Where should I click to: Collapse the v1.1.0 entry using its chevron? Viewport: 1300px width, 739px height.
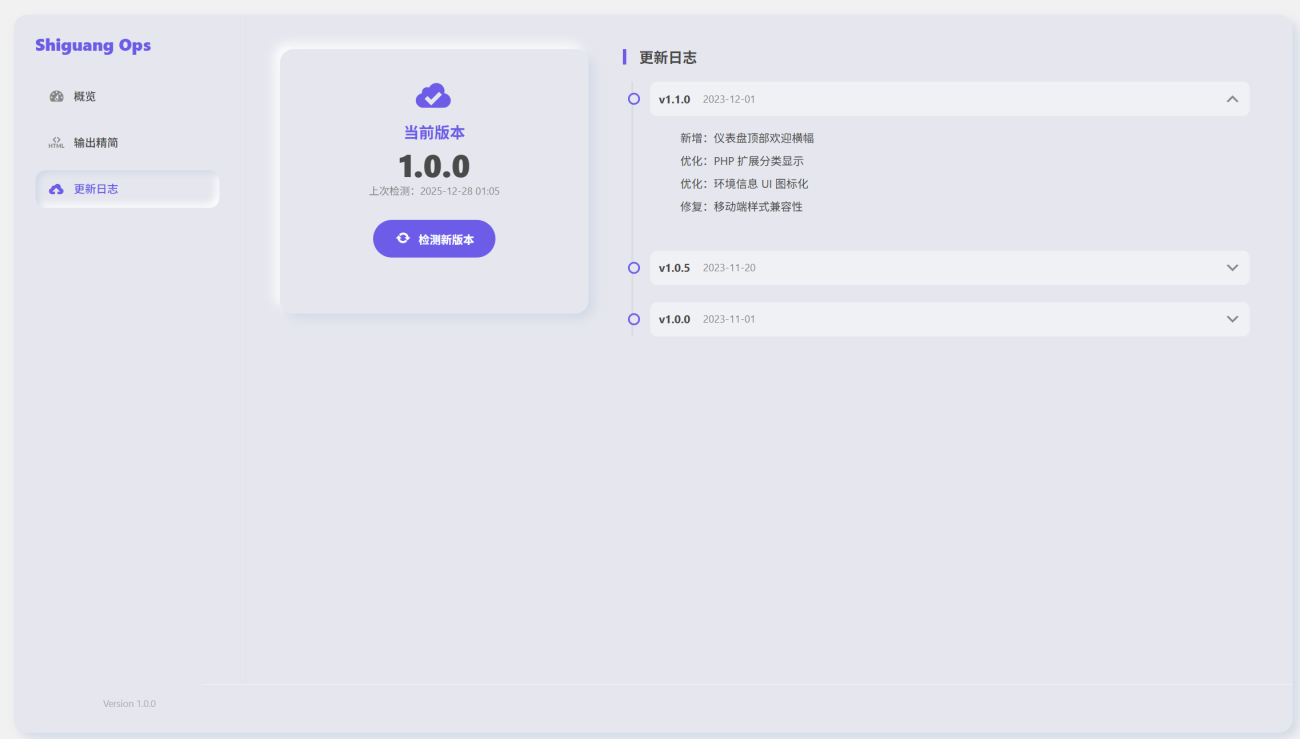(1232, 99)
